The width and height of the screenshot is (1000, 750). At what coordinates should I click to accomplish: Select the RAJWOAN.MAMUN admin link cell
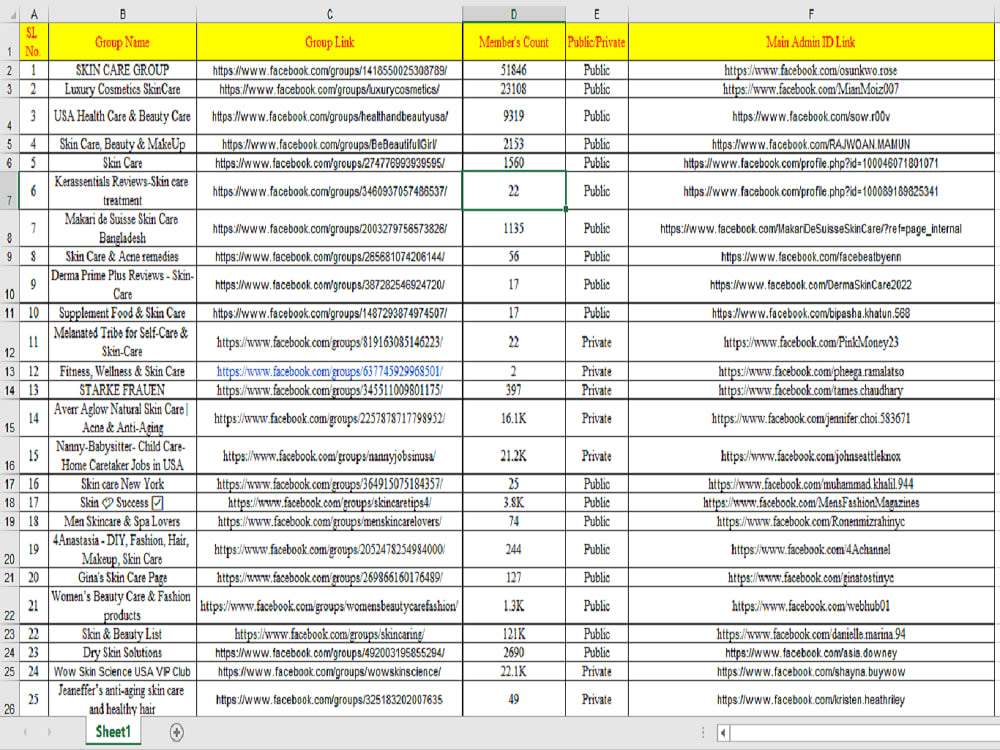(811, 144)
